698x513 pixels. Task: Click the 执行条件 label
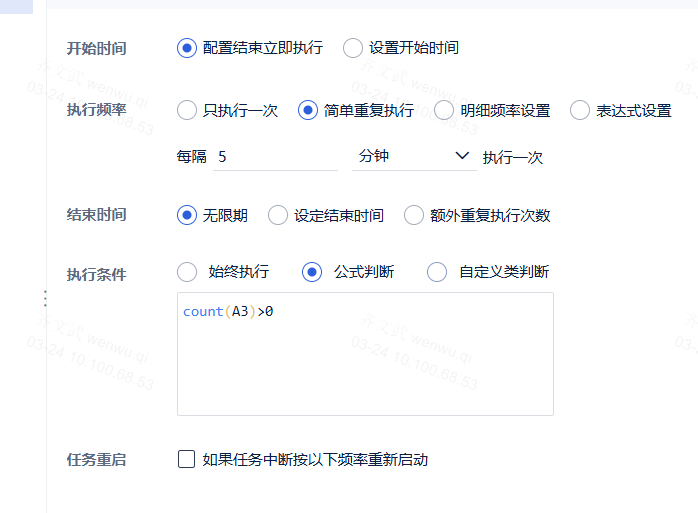point(97,274)
